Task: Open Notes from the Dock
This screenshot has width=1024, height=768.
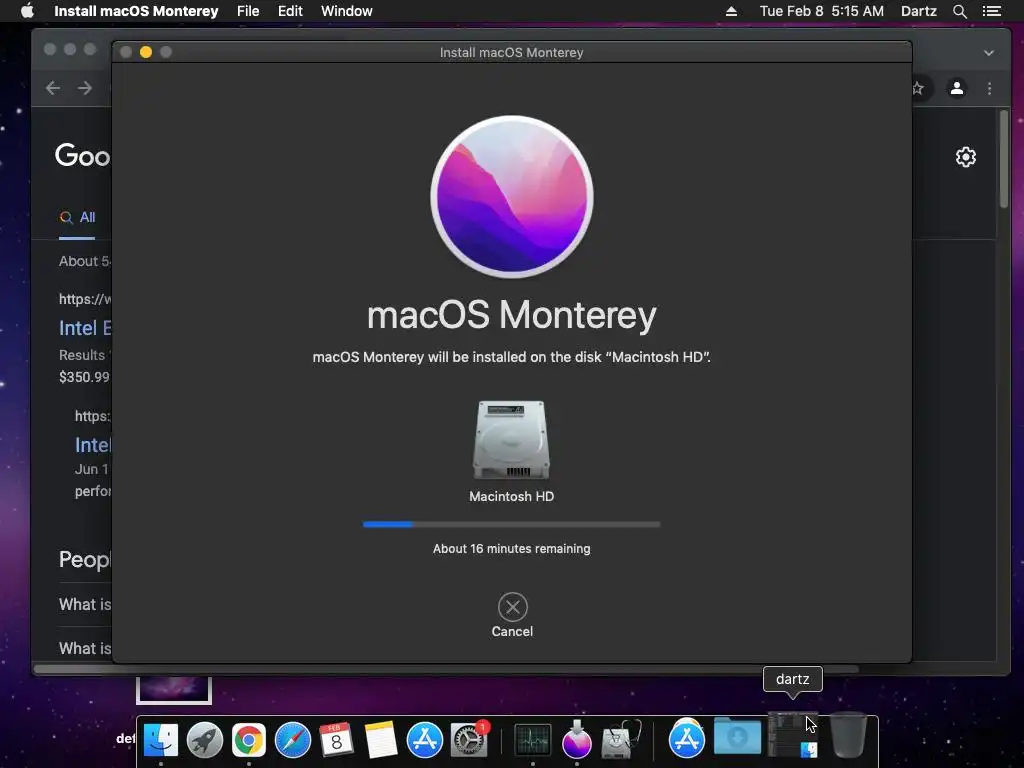Action: pyautogui.click(x=381, y=740)
